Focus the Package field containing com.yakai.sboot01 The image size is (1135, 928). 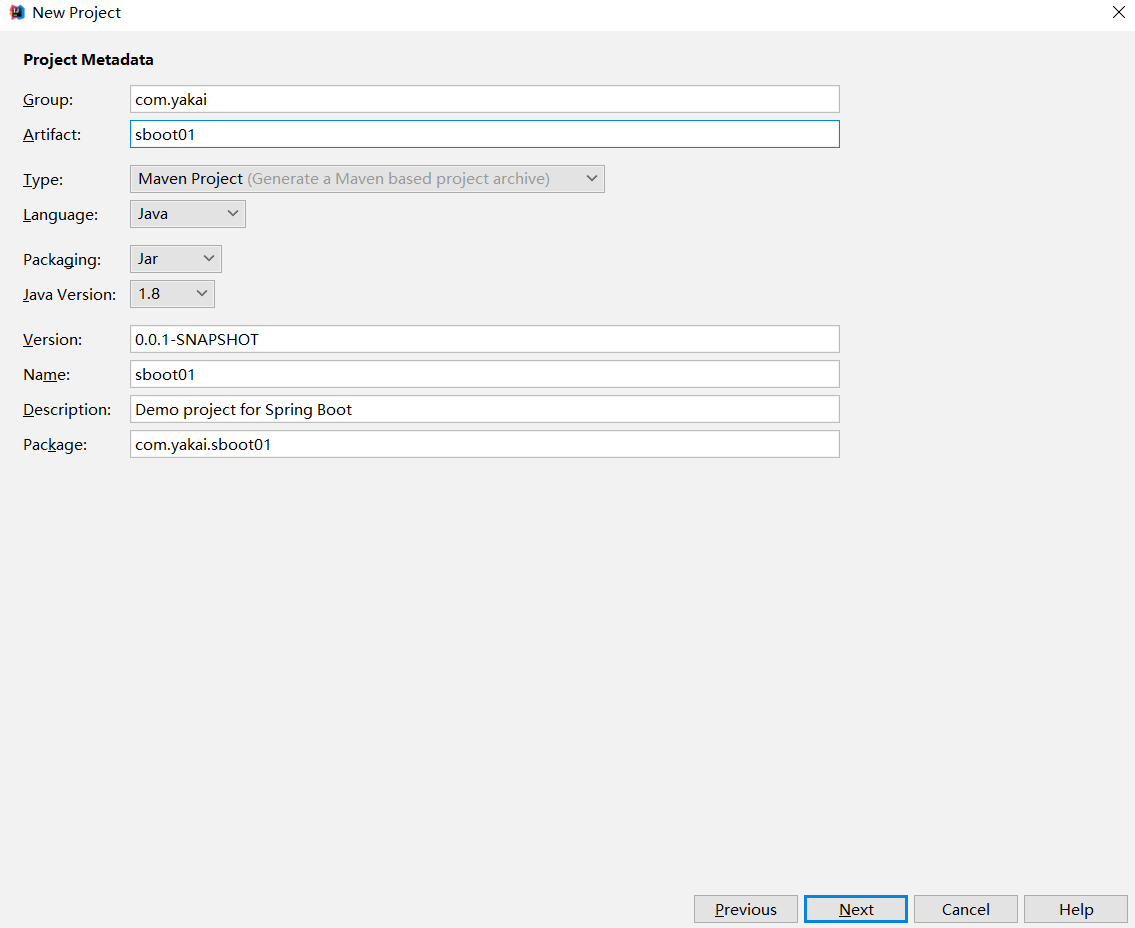pos(484,444)
